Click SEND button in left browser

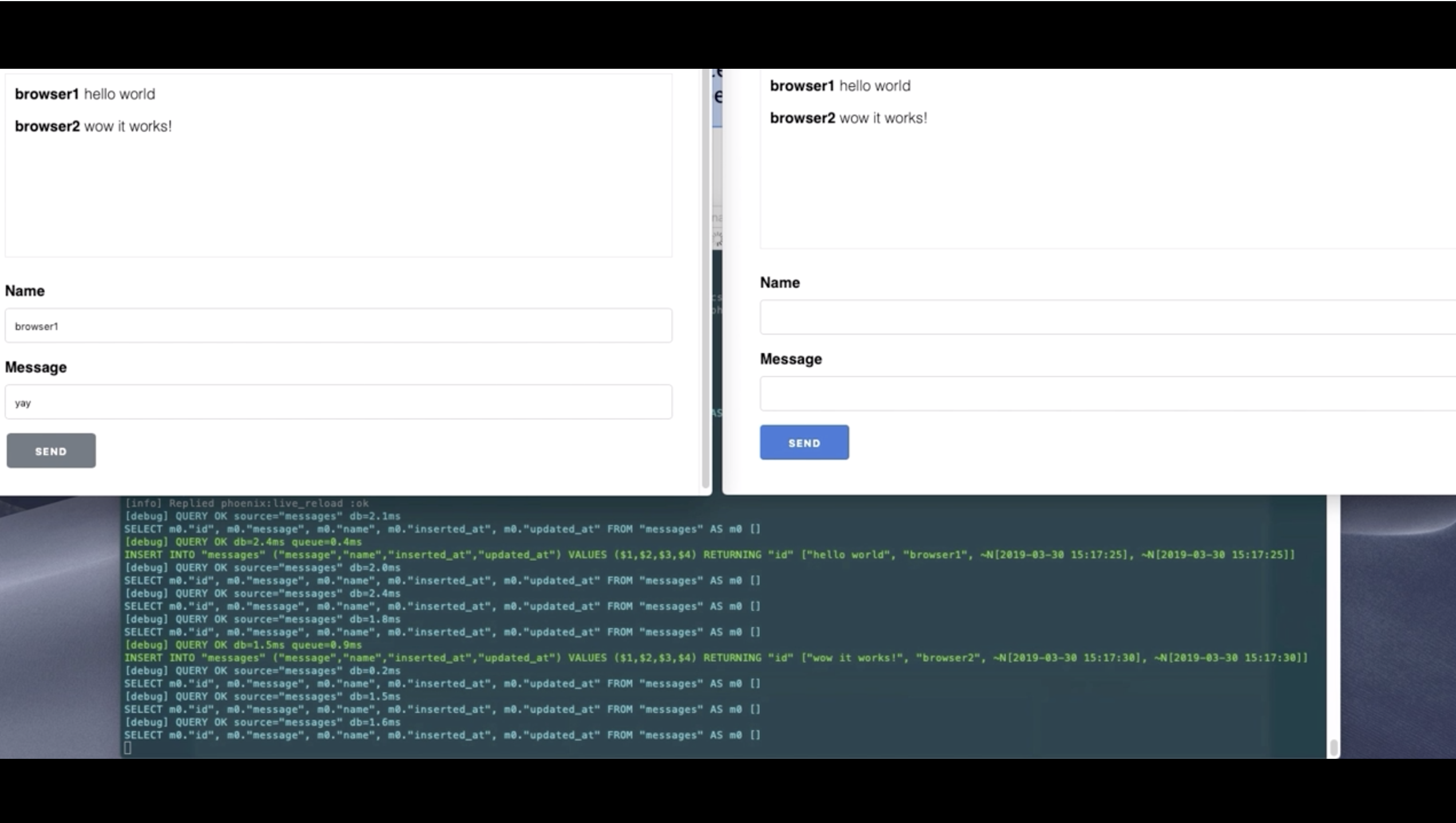[x=51, y=450]
